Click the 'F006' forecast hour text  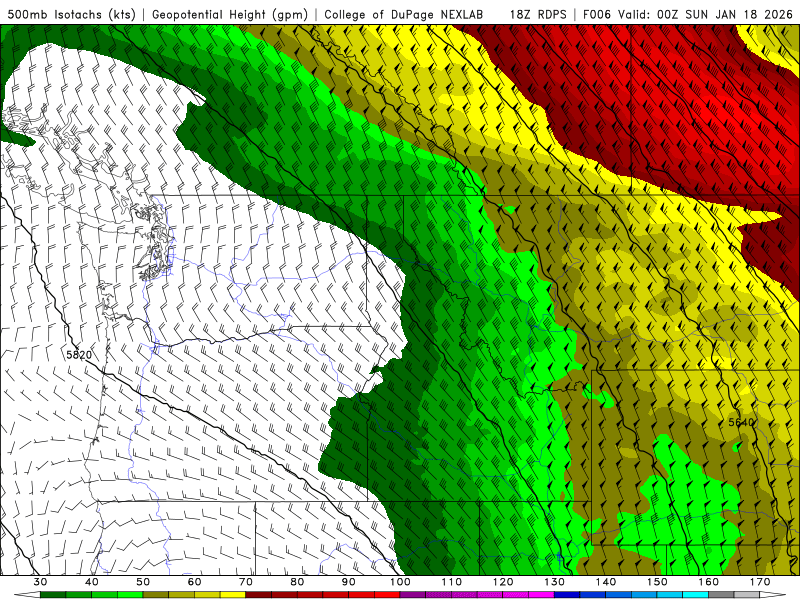click(597, 14)
